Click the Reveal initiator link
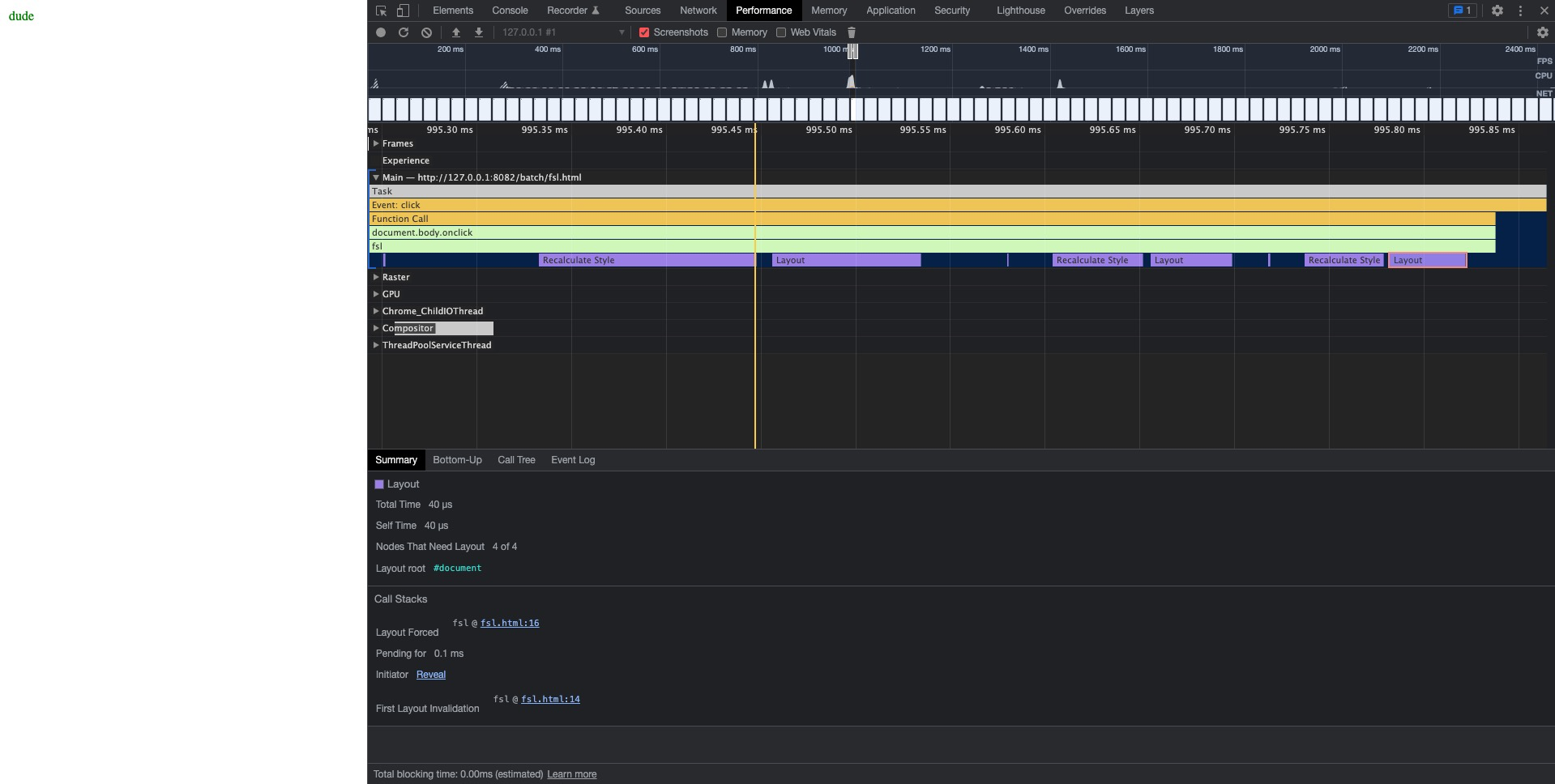Viewport: 1555px width, 784px height. click(x=431, y=675)
